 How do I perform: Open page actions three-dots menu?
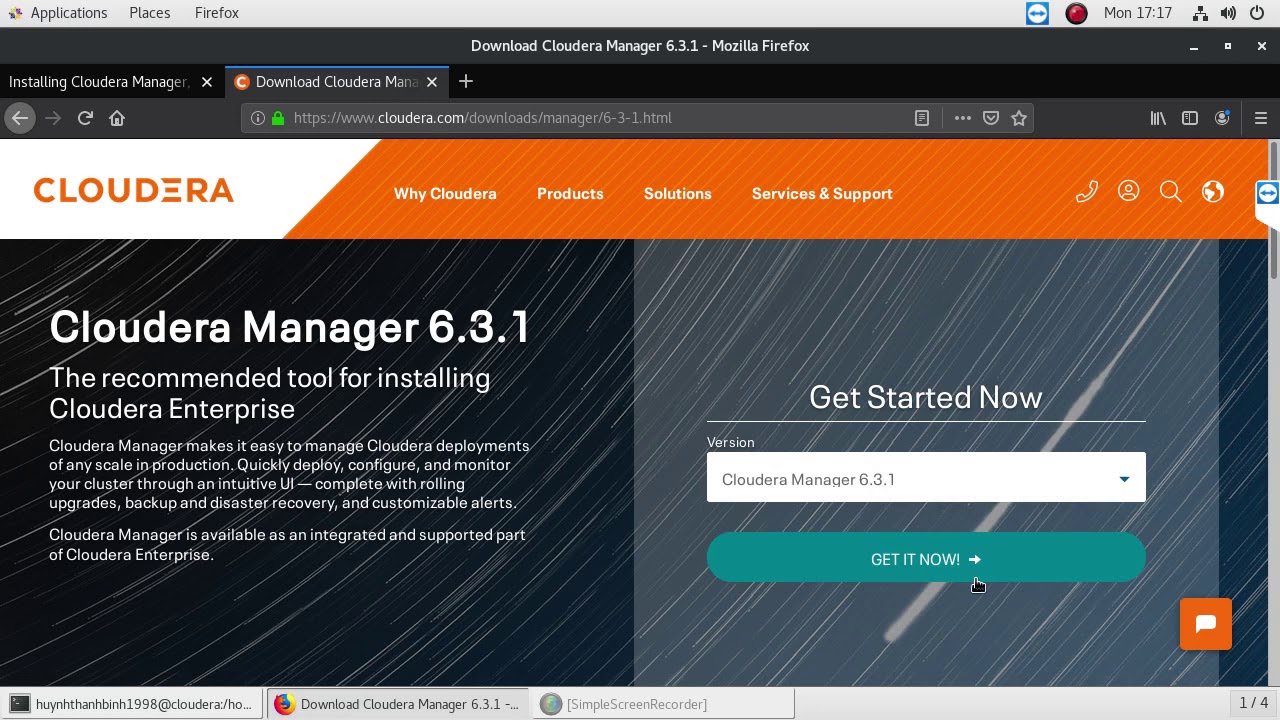point(963,118)
